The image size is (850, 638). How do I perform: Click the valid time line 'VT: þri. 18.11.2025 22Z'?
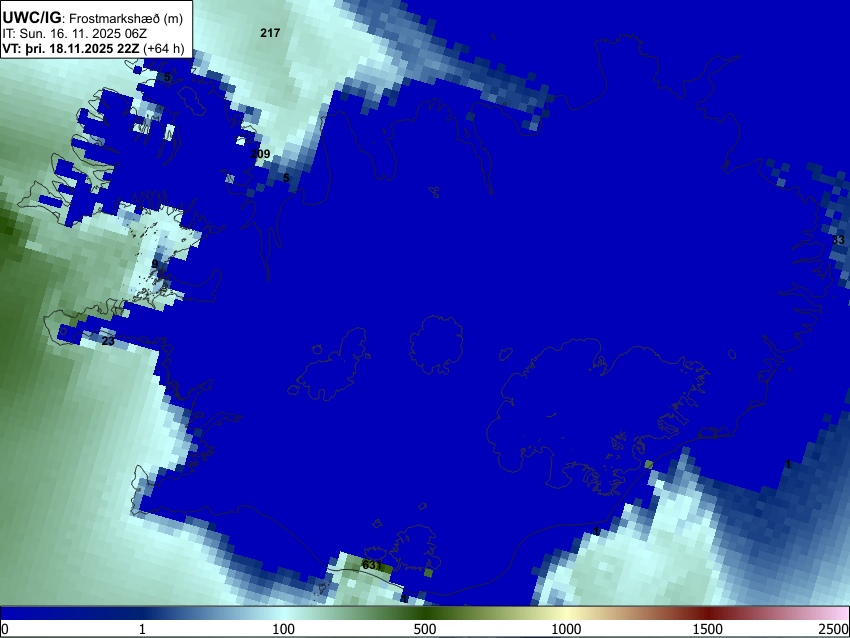(71, 48)
